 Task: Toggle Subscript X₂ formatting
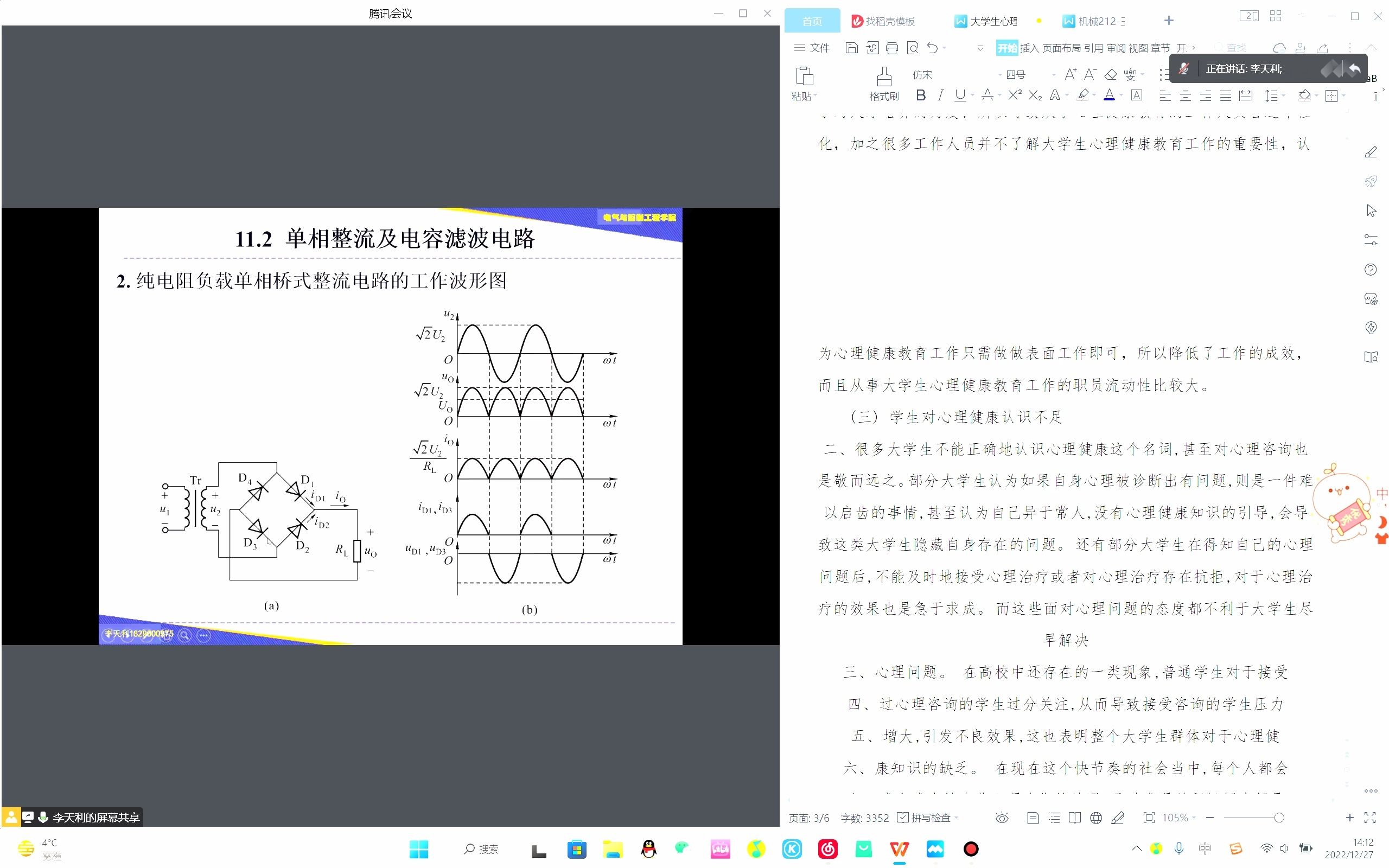(1035, 95)
